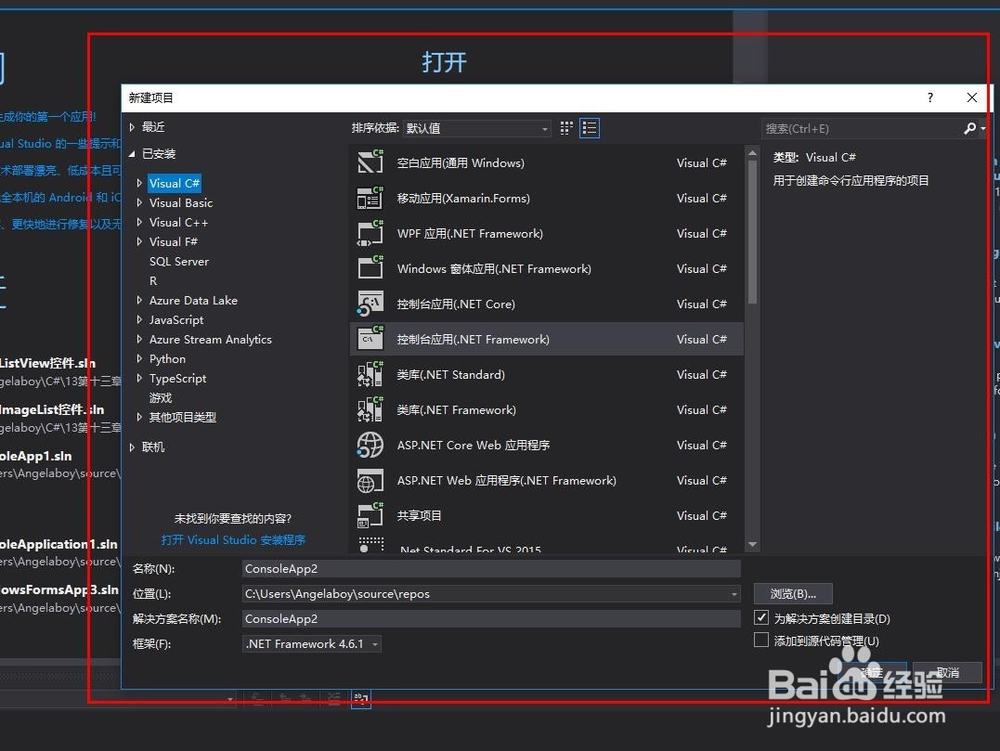The image size is (1000, 751).
Task: Select Visual F# in the tree
Action: 173,242
